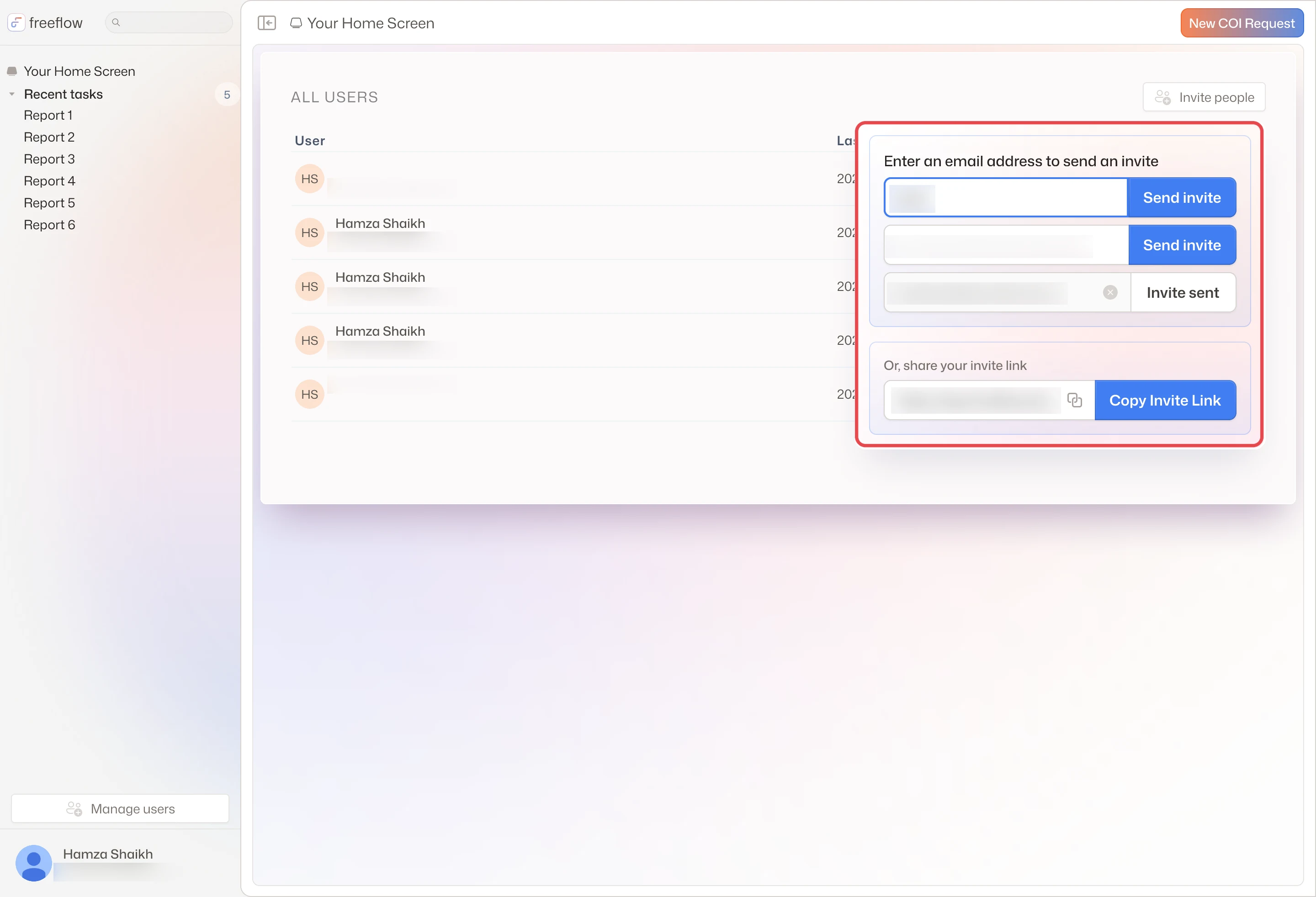
Task: Open Your Home Screen in the sidebar
Action: pyautogui.click(x=79, y=71)
